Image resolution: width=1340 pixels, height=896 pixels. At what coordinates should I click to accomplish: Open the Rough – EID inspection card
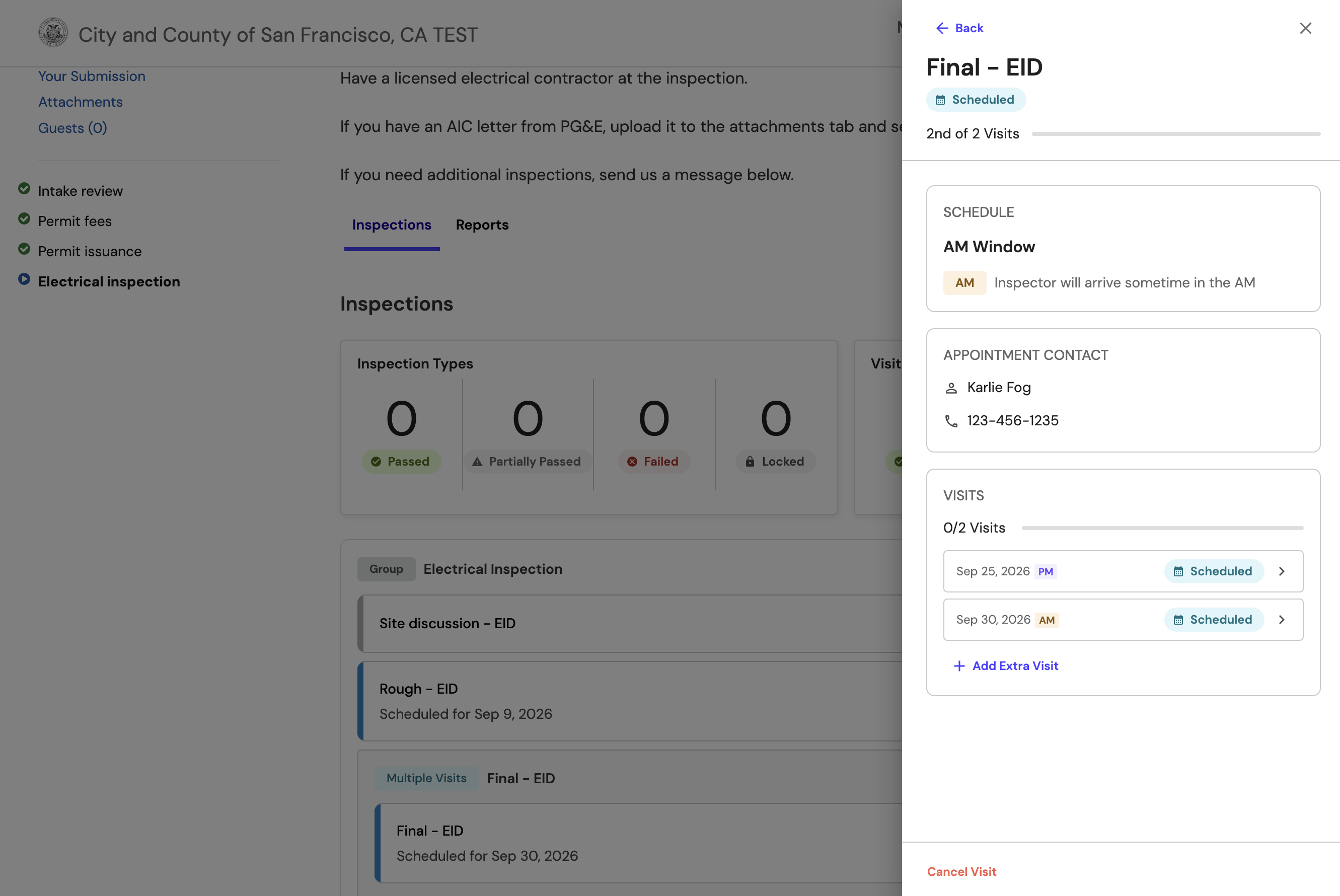click(x=629, y=701)
